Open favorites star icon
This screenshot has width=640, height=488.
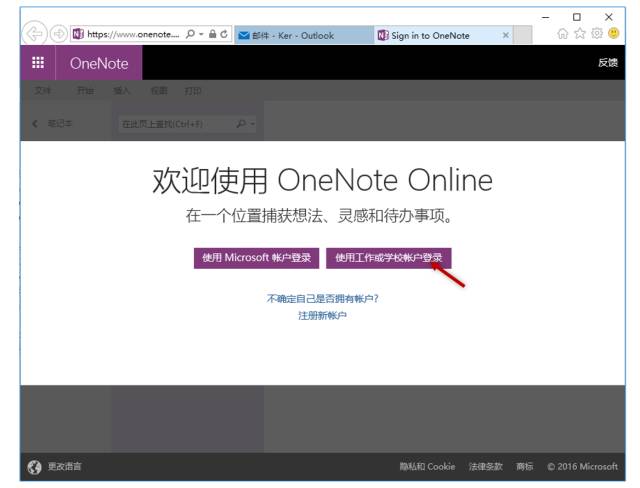coord(580,33)
